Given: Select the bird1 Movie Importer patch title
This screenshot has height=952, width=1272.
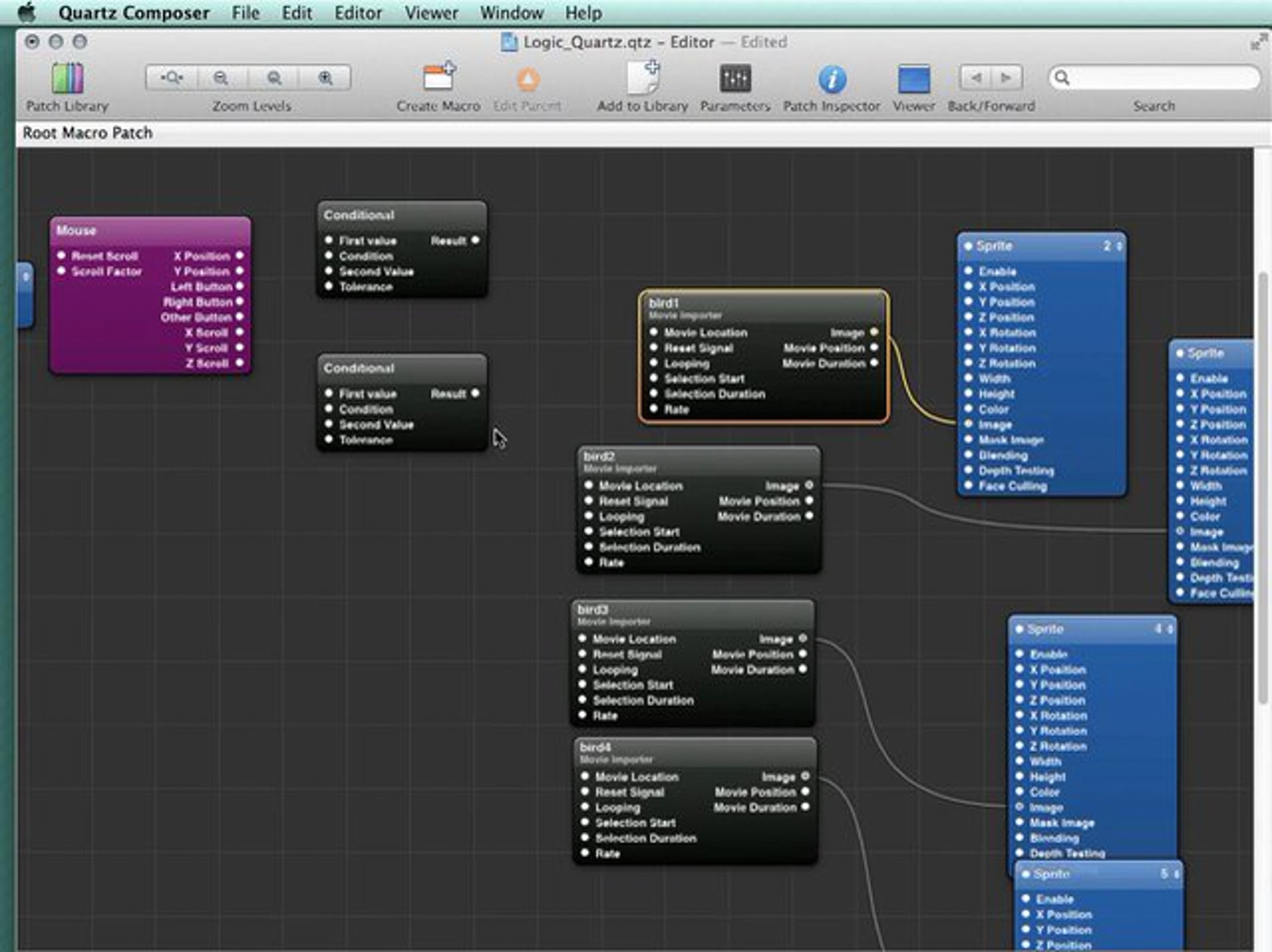Looking at the screenshot, I should 664,303.
